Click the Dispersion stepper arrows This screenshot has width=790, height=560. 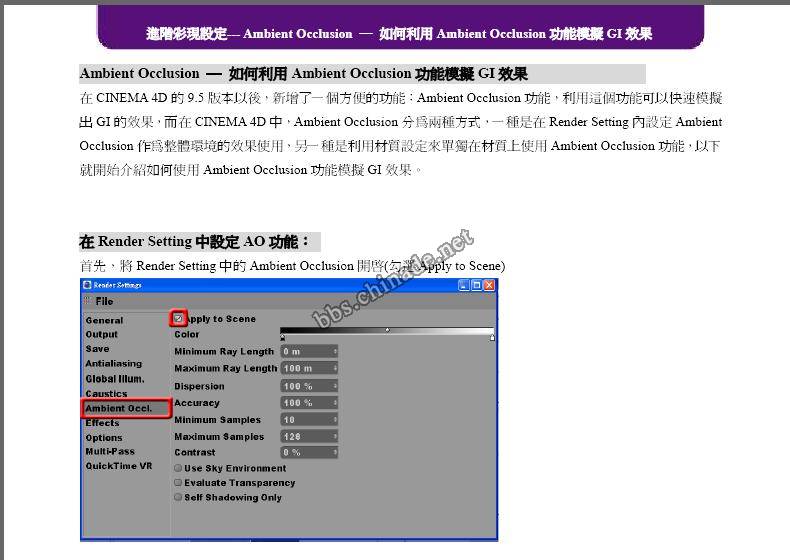click(x=335, y=386)
